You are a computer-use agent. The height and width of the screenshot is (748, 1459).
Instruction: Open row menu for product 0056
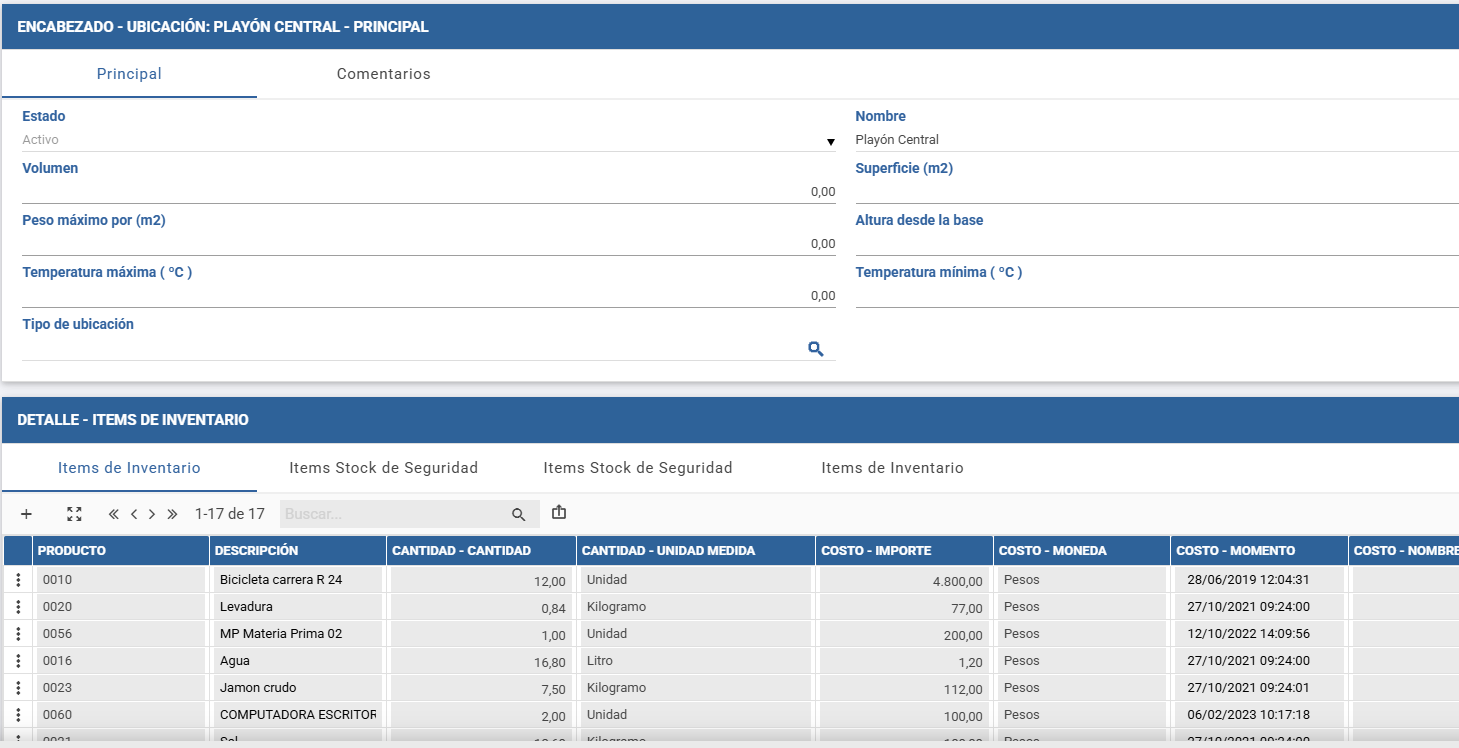18,634
